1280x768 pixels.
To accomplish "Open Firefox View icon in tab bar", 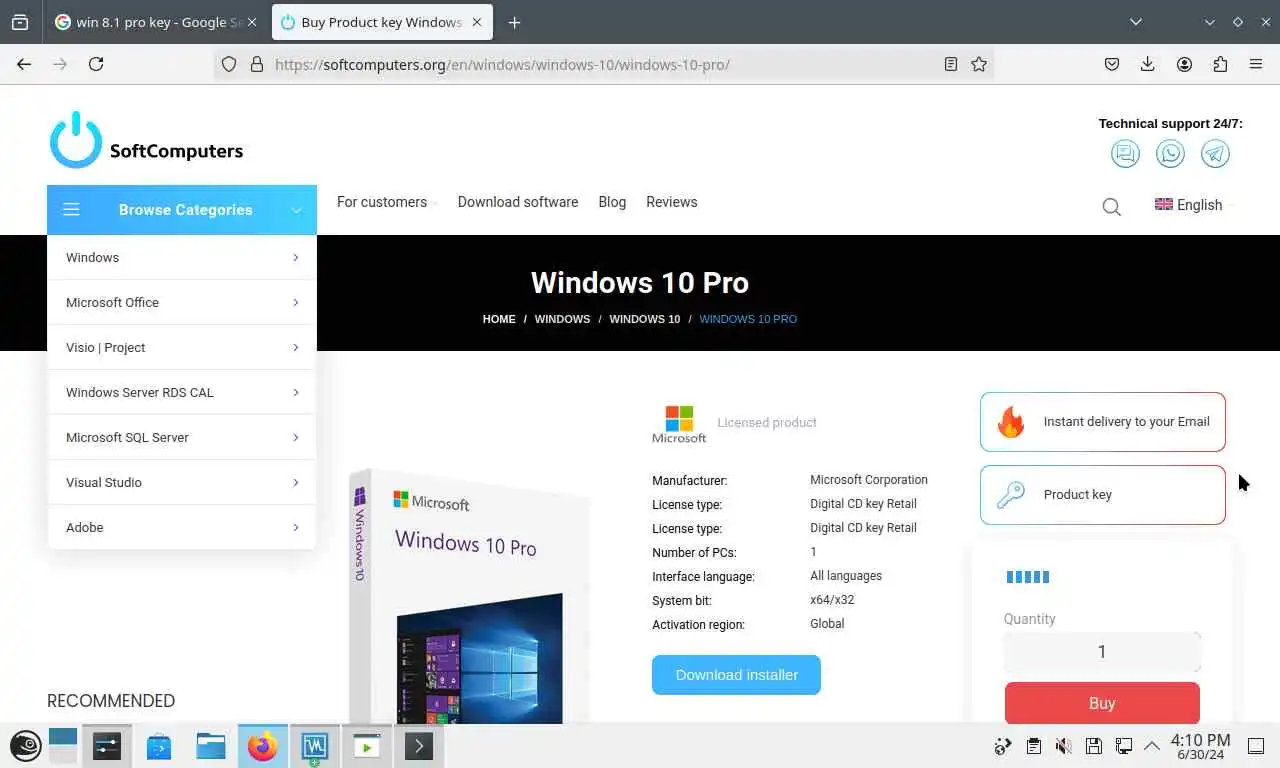I will coord(20,22).
